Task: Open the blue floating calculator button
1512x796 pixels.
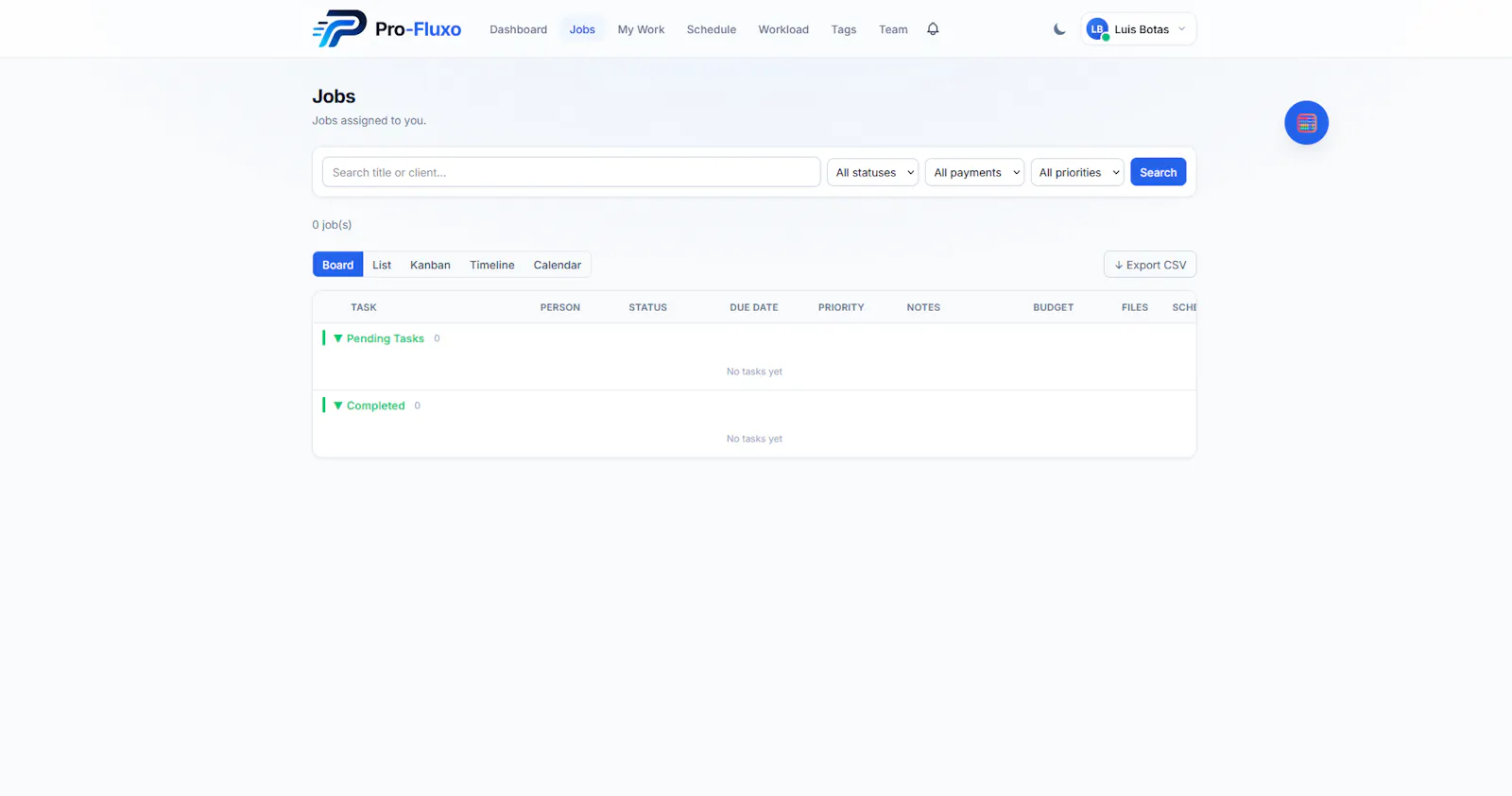Action: pos(1306,123)
